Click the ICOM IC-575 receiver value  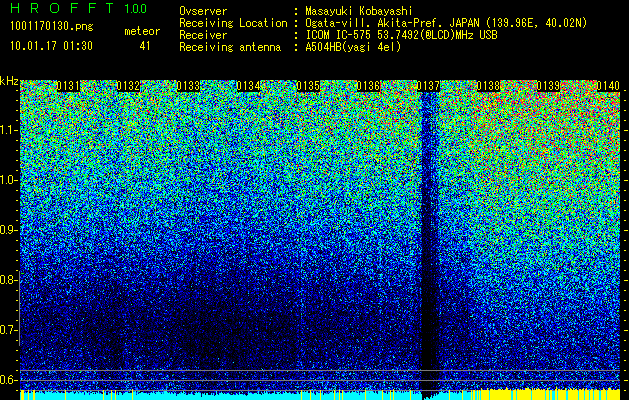click(401, 35)
